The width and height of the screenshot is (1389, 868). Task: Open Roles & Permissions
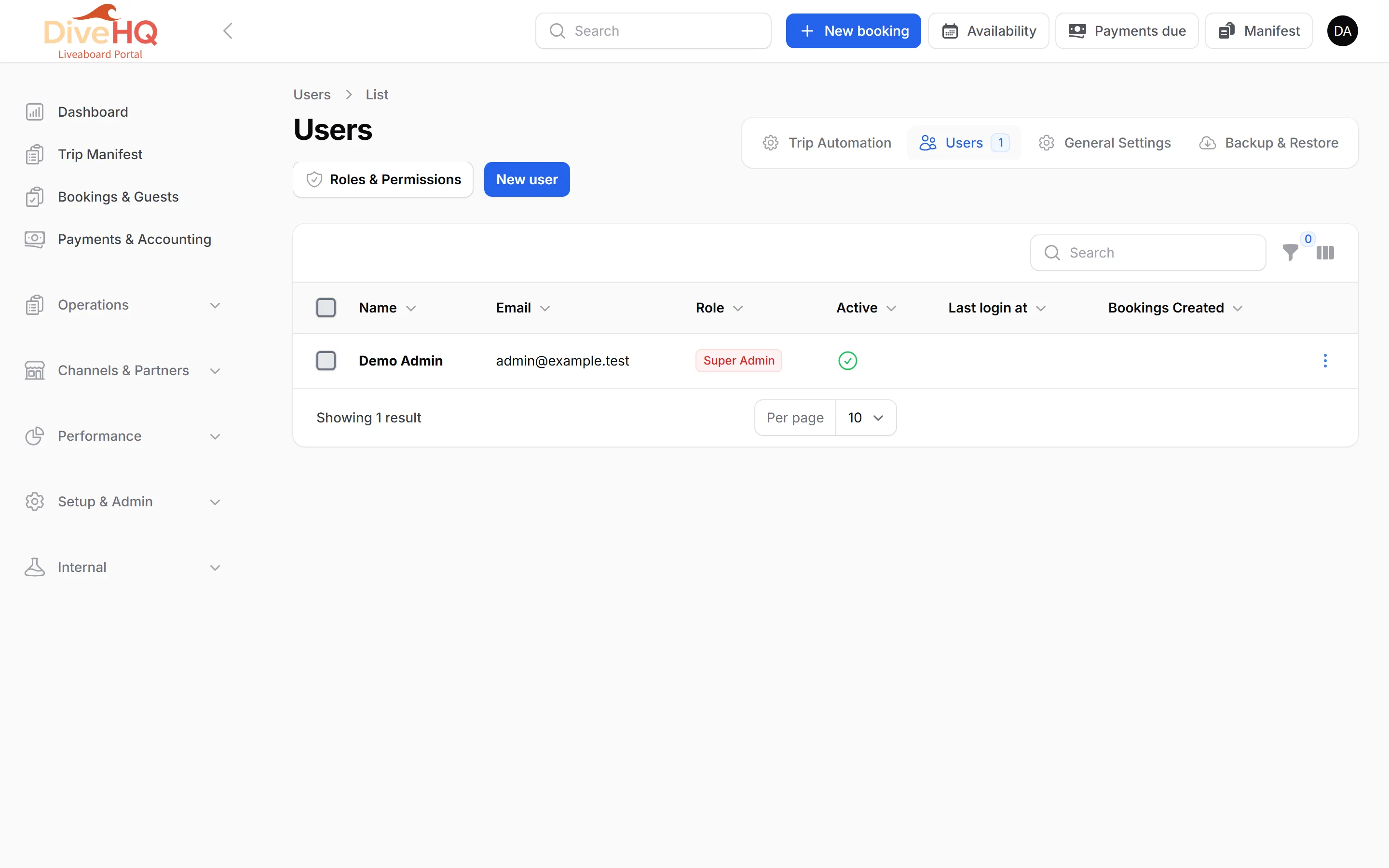tap(383, 179)
